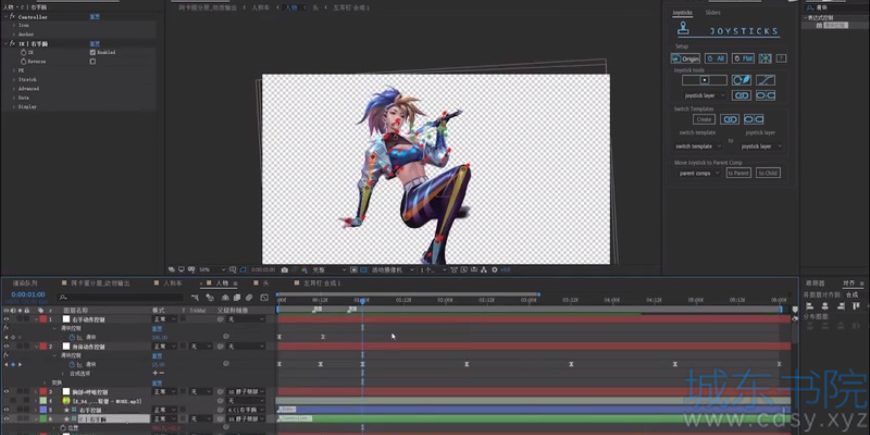
Task: Toggle visibility eye for layer 2
Action: [x=7, y=346]
